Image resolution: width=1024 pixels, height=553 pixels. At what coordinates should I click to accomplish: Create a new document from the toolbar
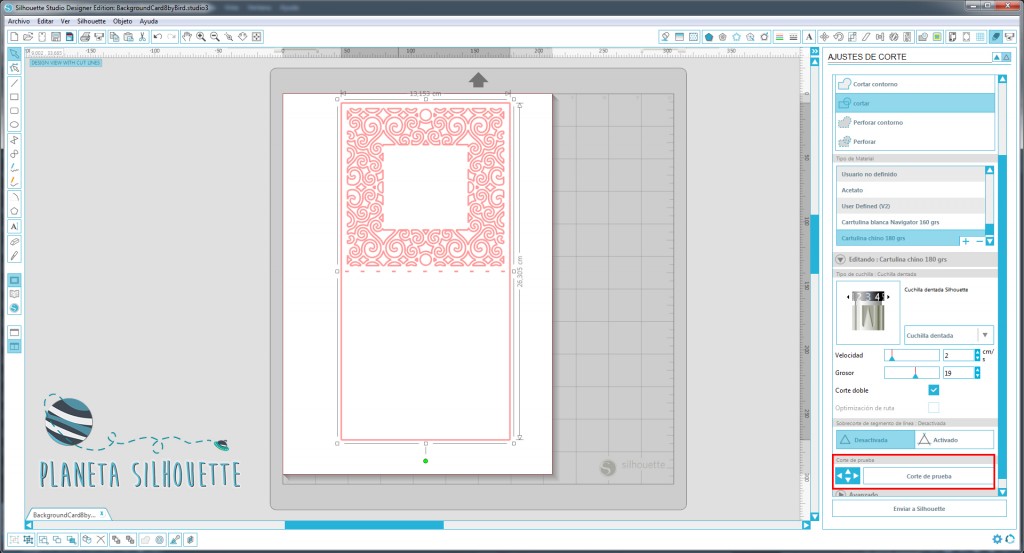(x=14, y=37)
